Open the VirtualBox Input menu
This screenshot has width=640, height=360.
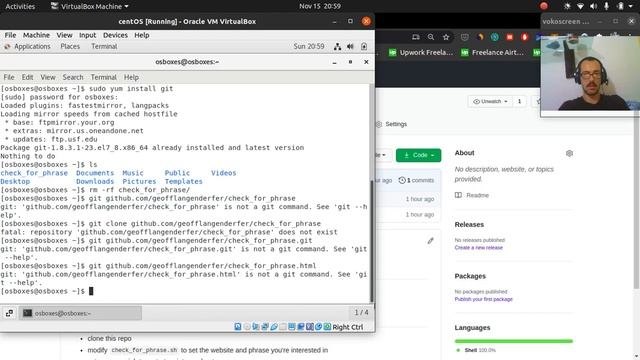tap(87, 35)
